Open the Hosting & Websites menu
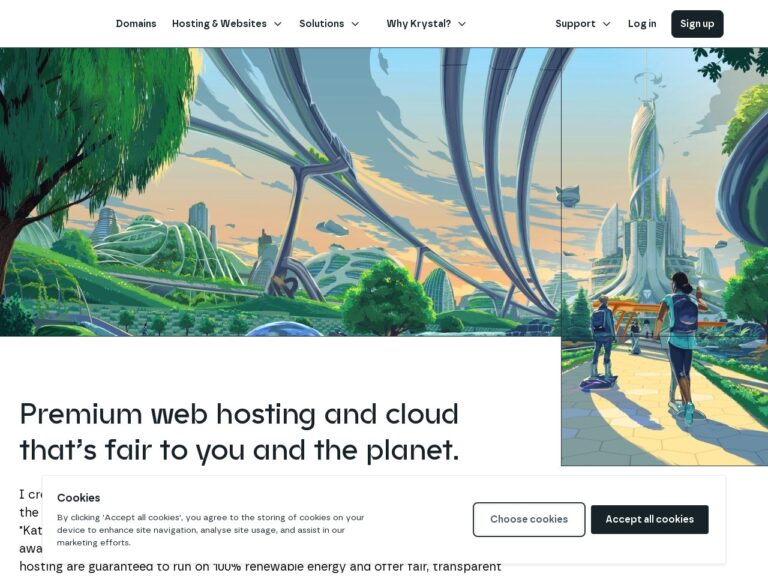The image size is (768, 576). point(219,24)
